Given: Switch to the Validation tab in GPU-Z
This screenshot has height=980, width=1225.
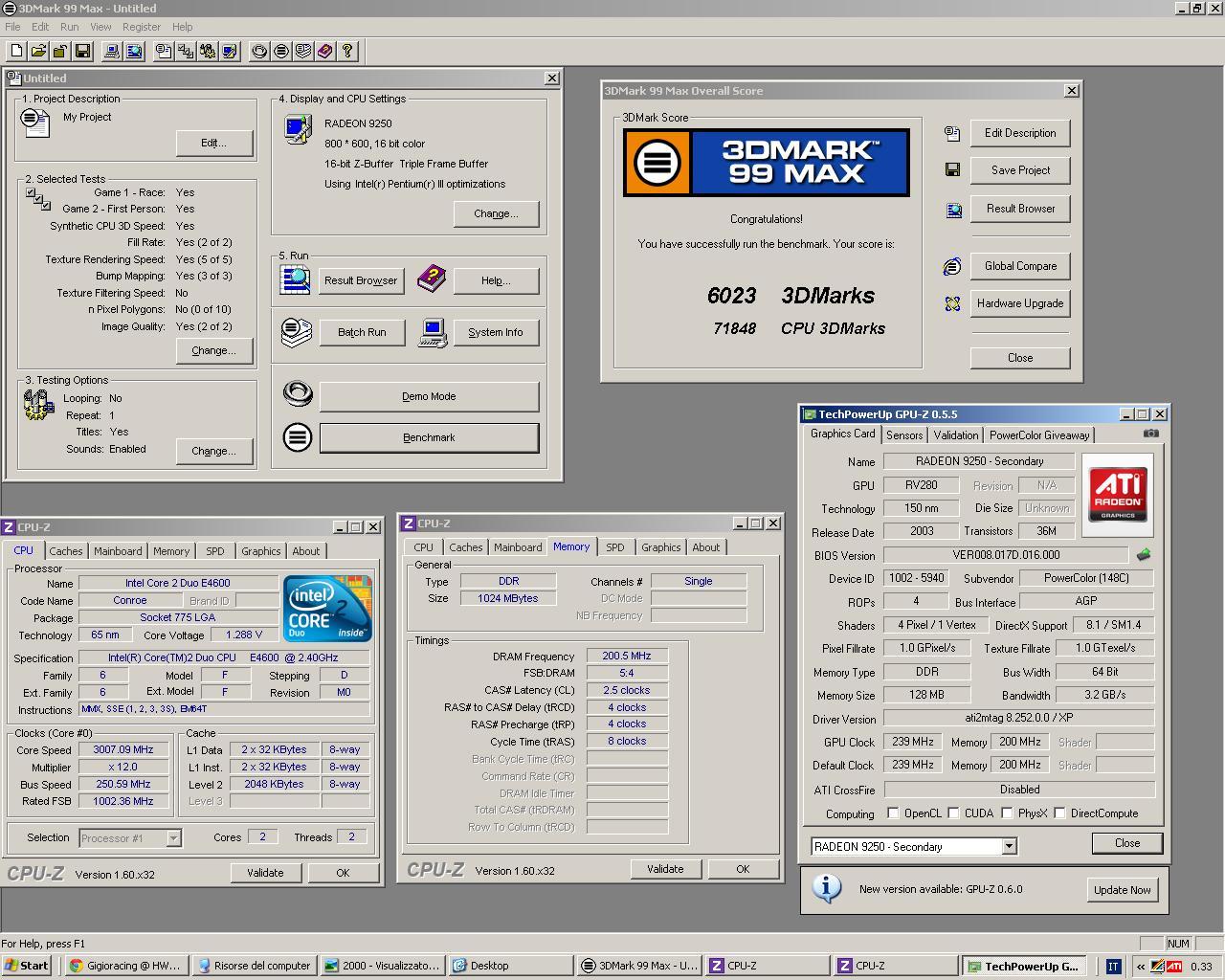Looking at the screenshot, I should click(x=956, y=434).
